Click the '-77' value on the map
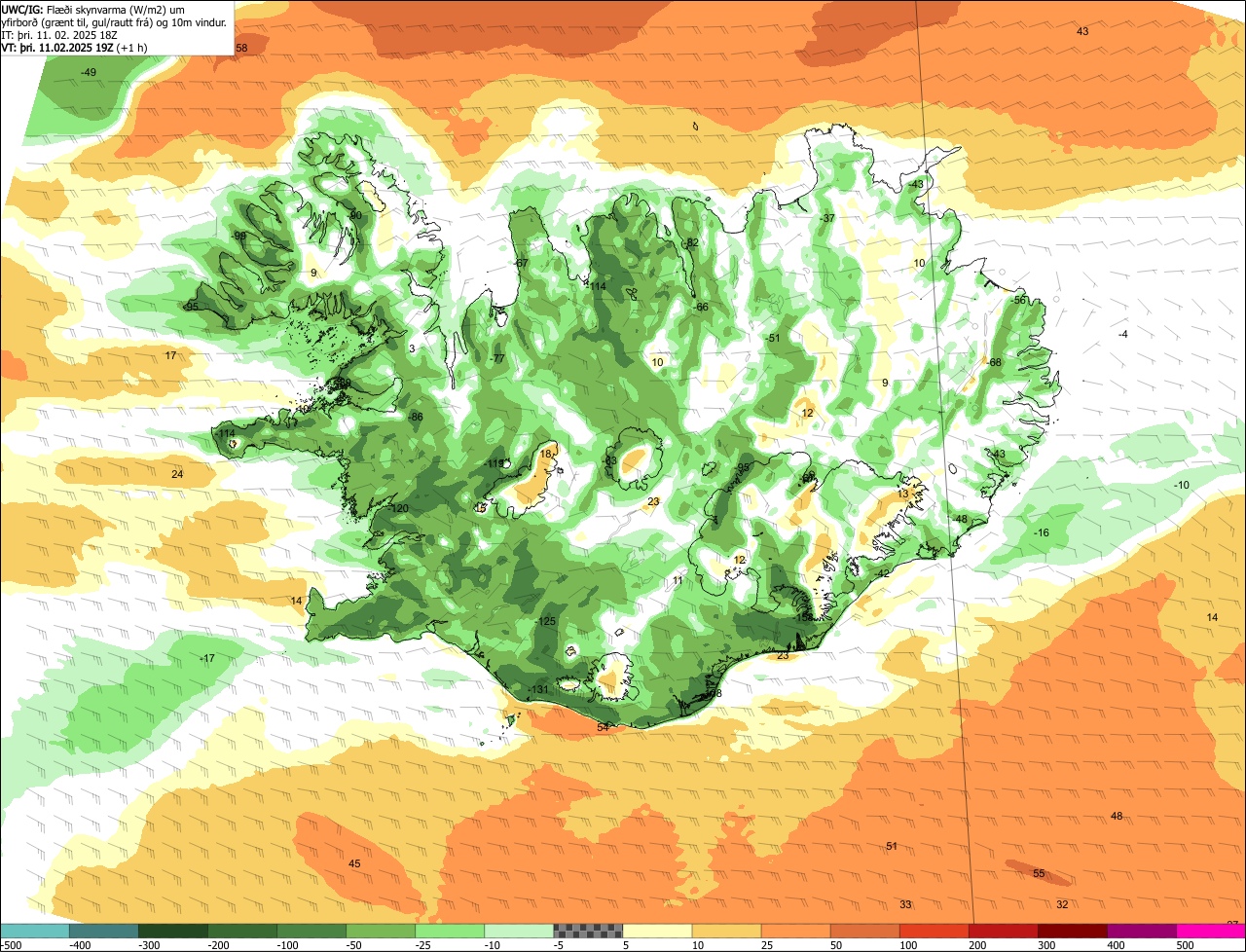1246x952 pixels. coord(497,359)
